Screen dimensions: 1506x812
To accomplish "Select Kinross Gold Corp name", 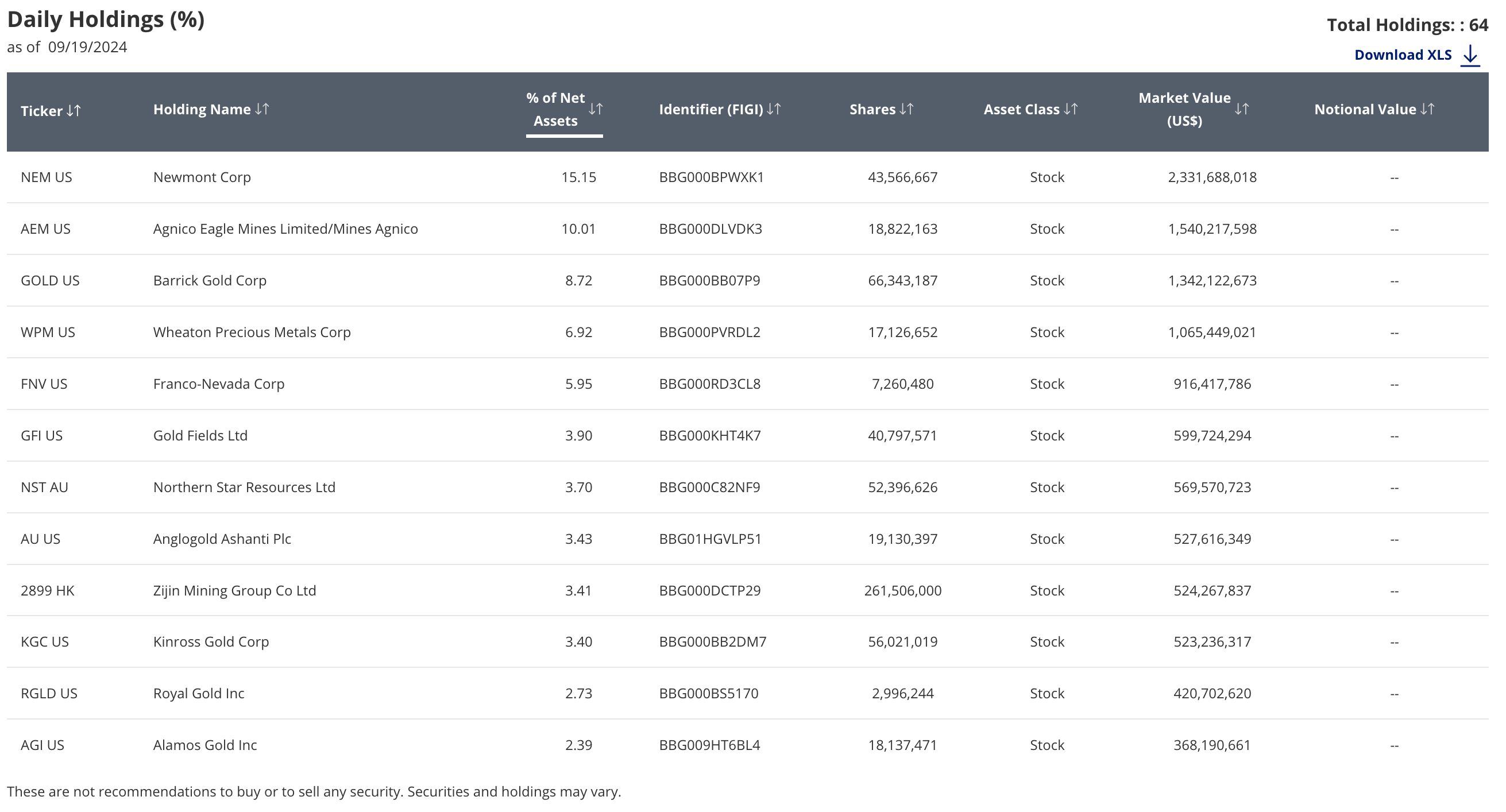I will [x=211, y=642].
